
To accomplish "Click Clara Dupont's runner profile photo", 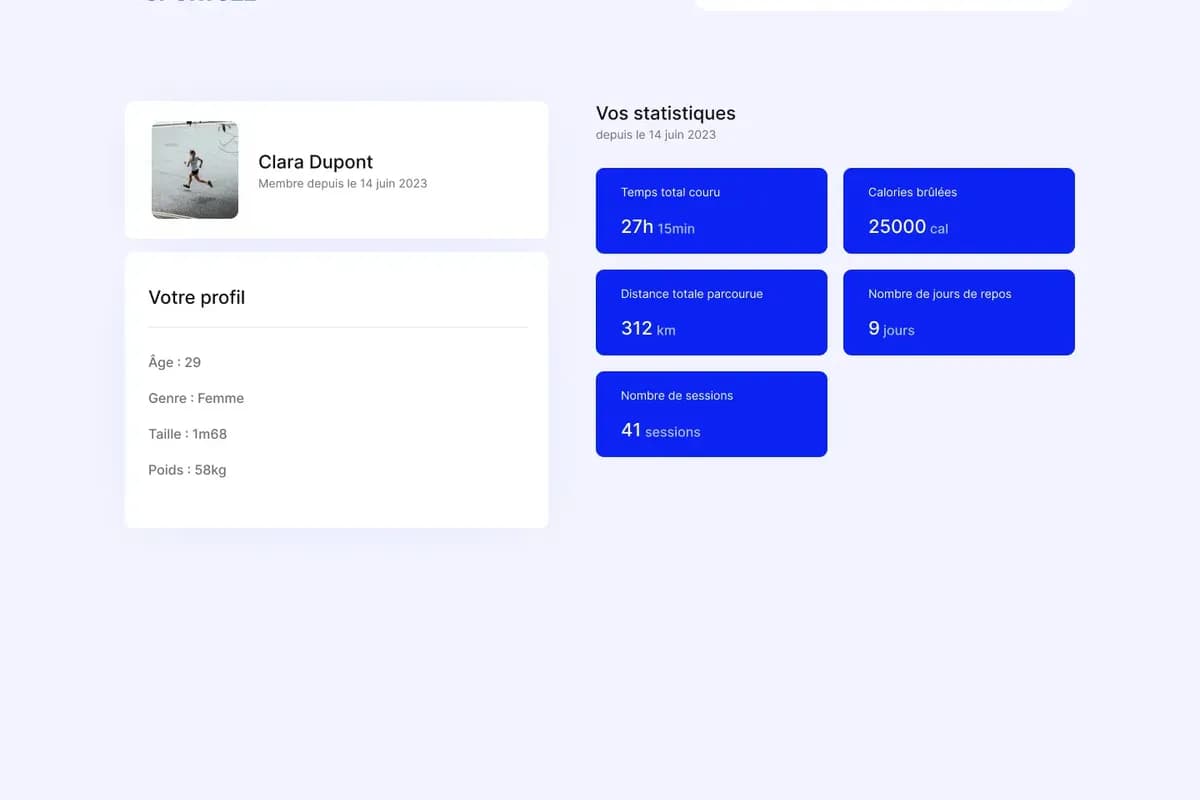I will [195, 170].
